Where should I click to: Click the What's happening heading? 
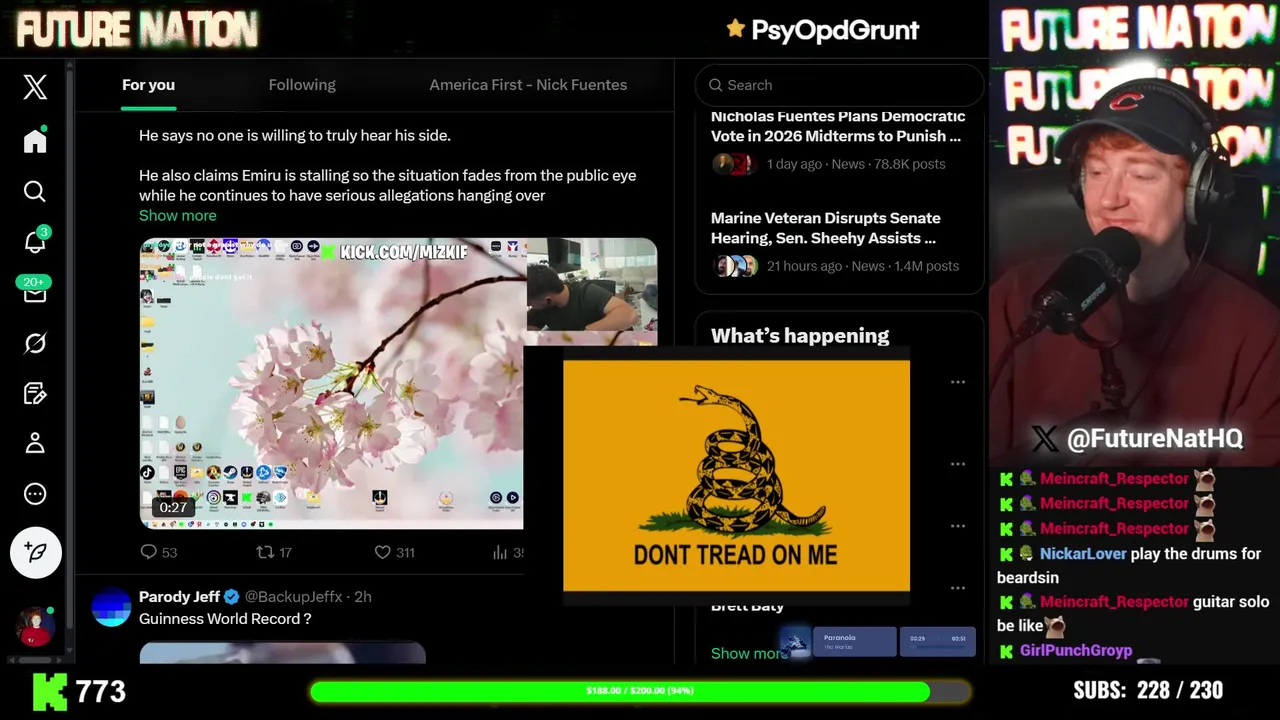[800, 336]
